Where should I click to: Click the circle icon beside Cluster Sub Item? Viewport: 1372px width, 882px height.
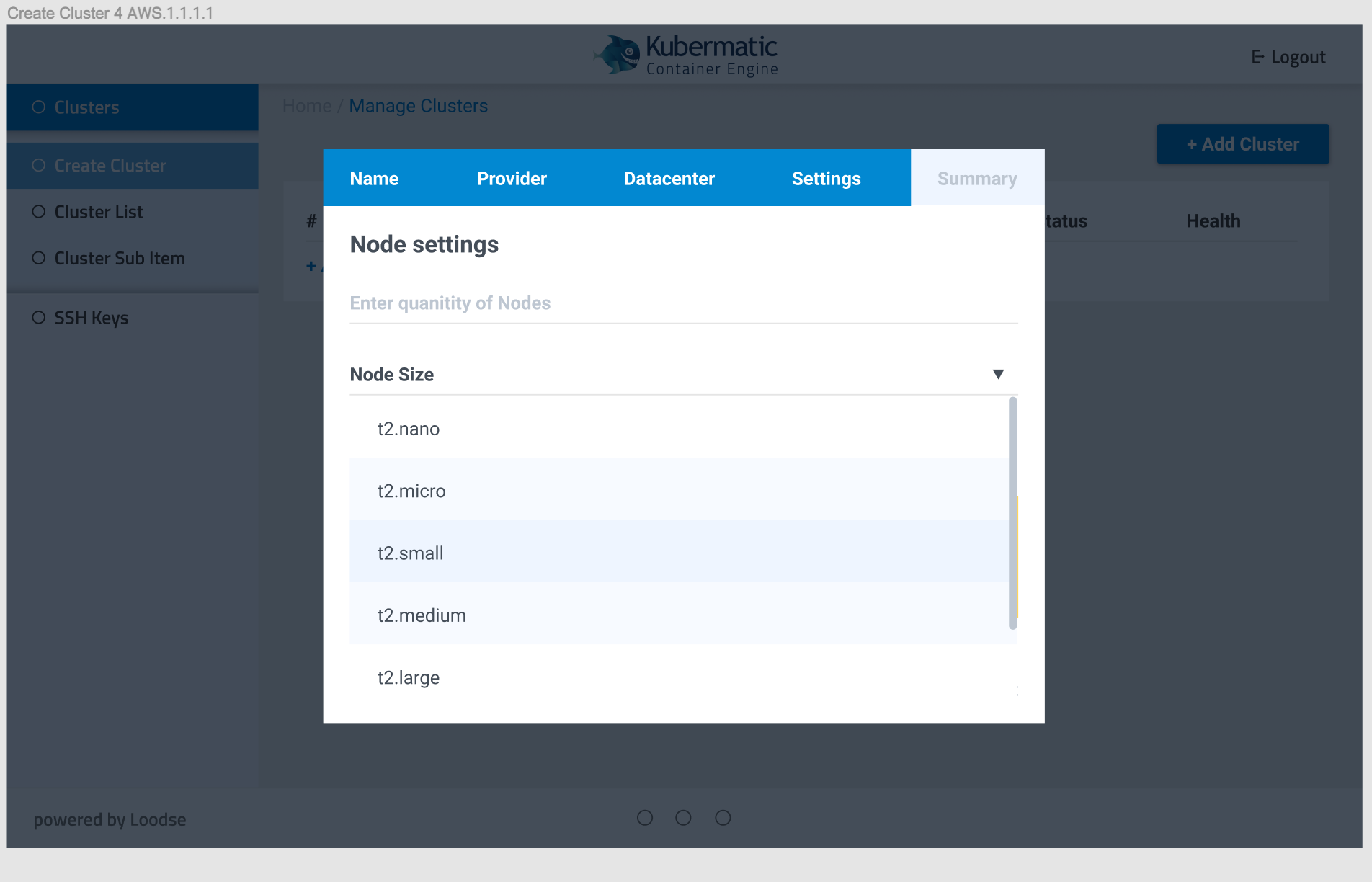pos(38,257)
